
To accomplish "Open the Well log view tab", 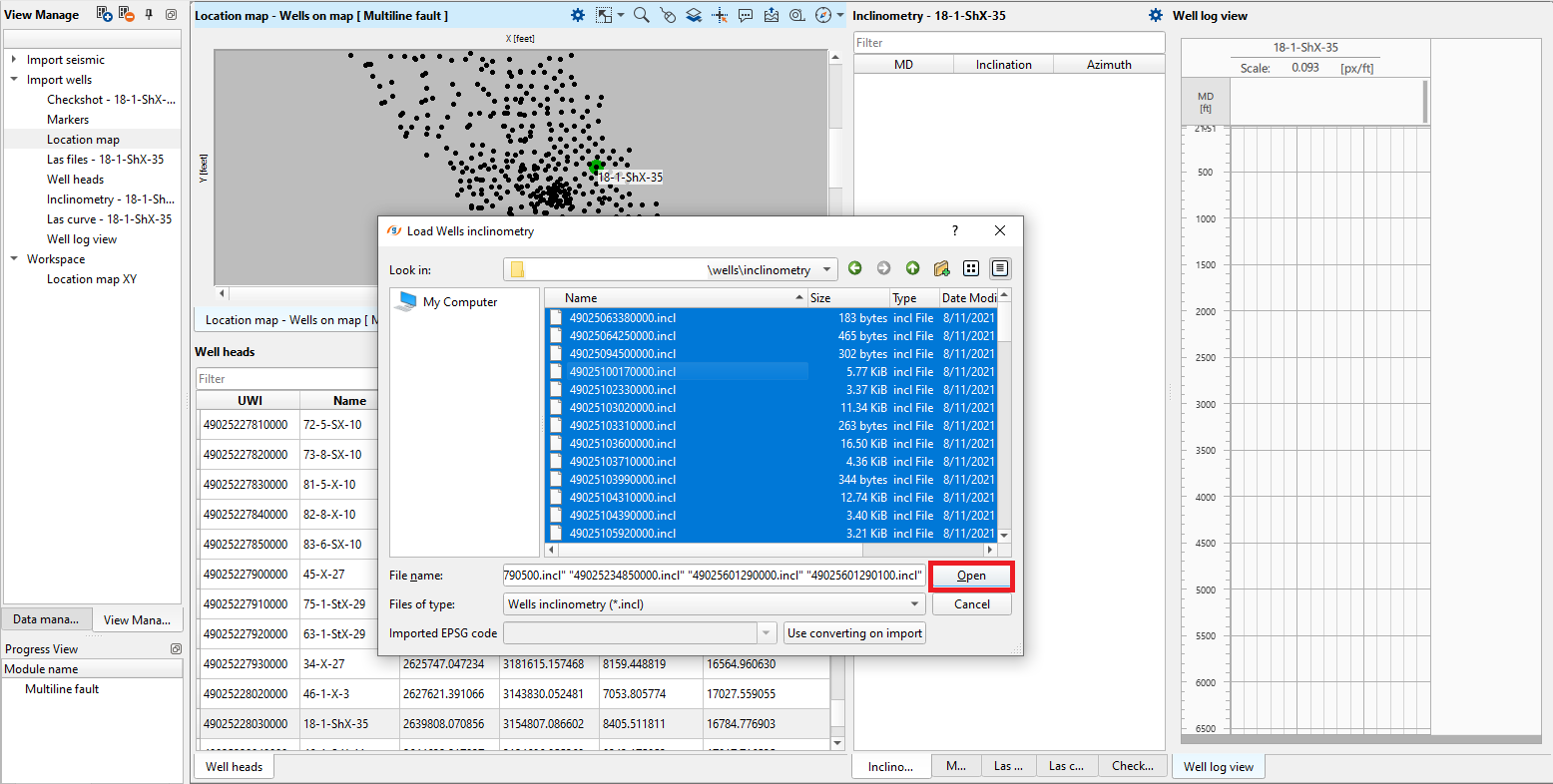I will coord(1219,766).
